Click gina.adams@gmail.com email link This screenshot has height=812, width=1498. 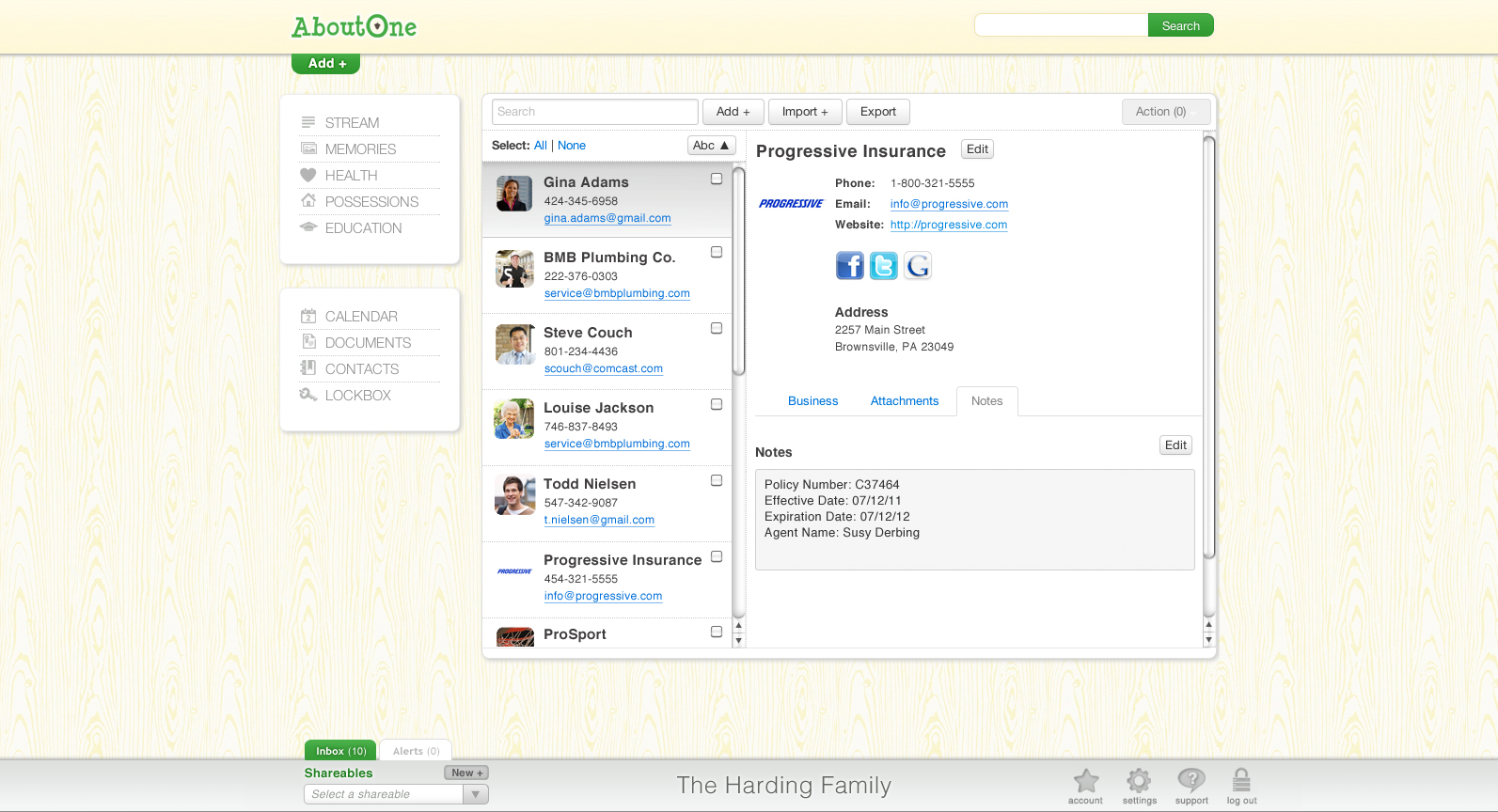click(x=607, y=218)
